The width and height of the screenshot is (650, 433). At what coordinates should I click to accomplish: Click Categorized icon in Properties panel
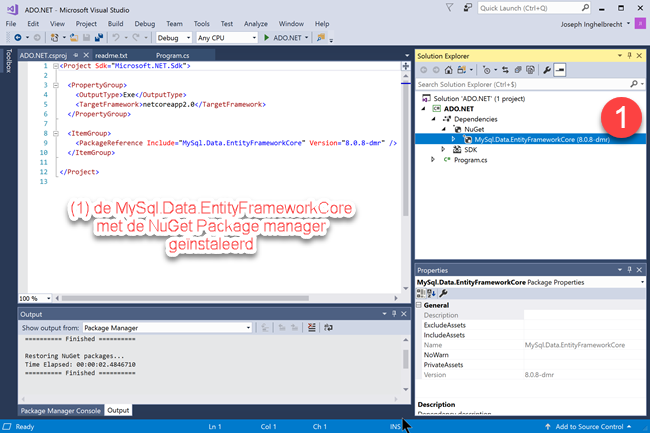[421, 293]
